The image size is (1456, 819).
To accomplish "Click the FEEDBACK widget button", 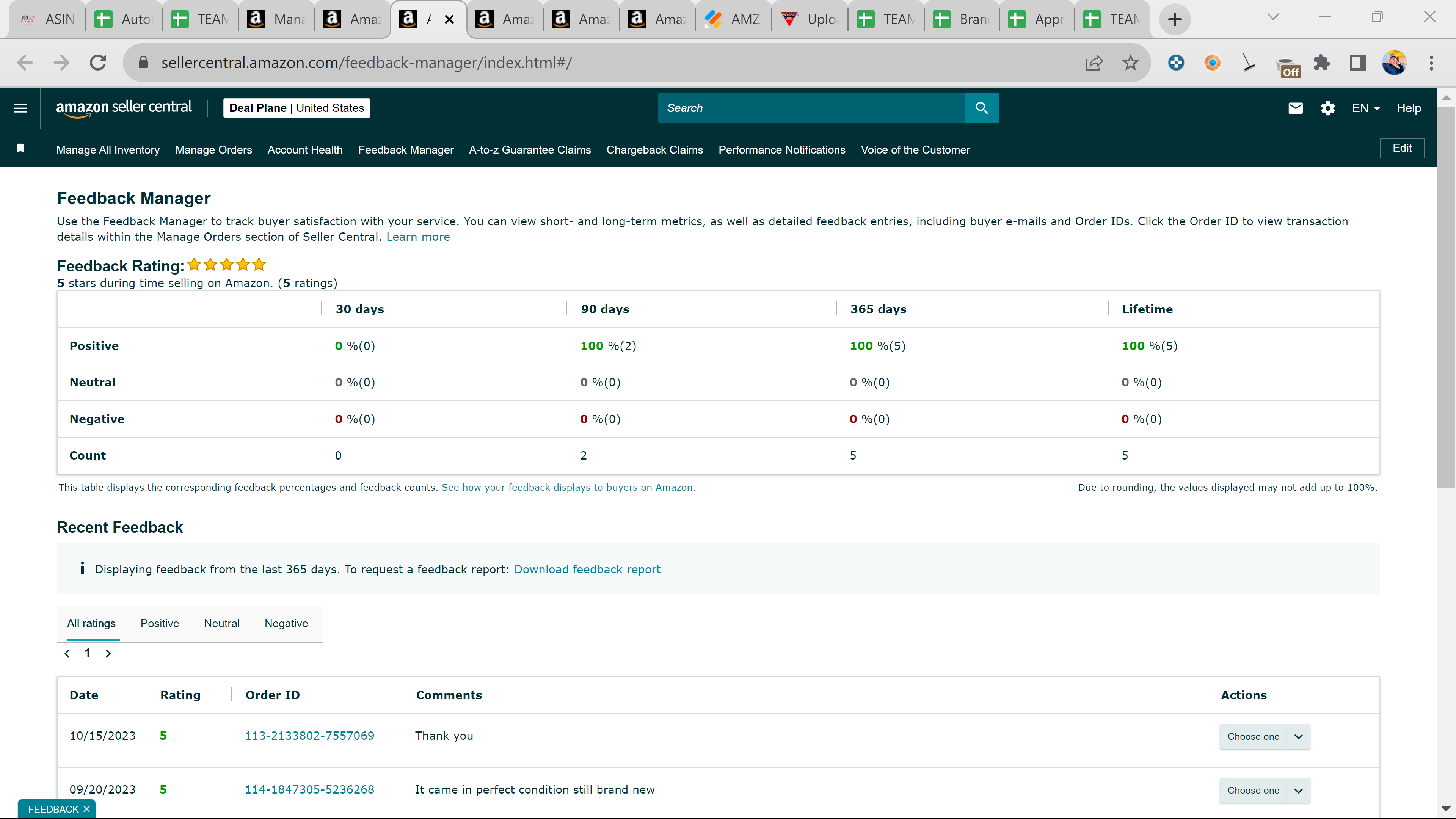I will (53, 809).
